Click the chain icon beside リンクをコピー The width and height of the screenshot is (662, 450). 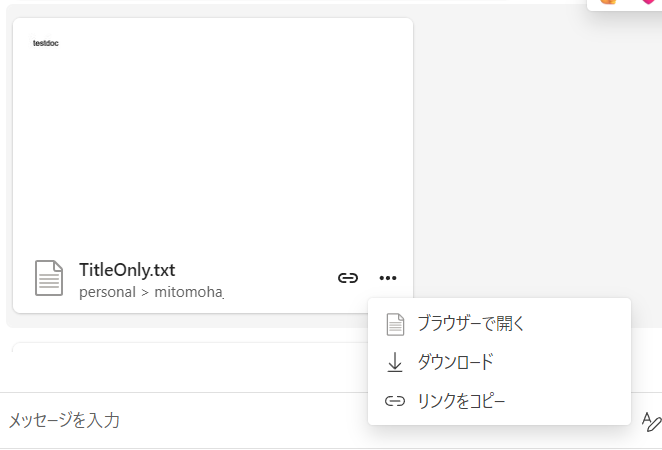pos(395,401)
